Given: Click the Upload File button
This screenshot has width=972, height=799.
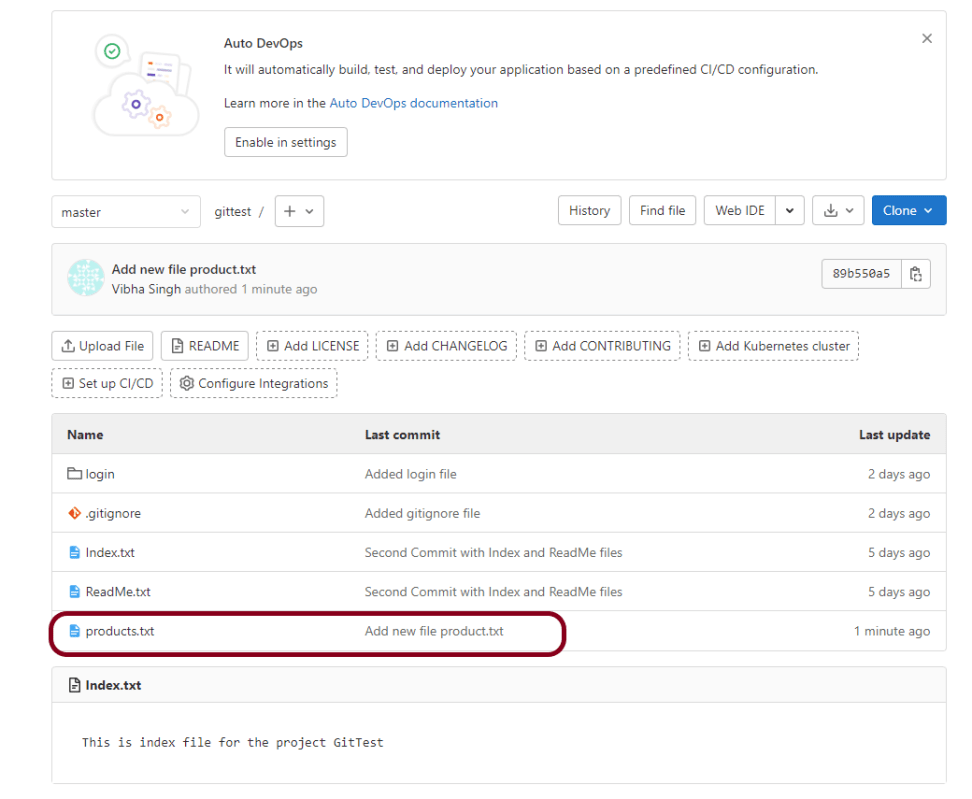Looking at the screenshot, I should point(103,346).
